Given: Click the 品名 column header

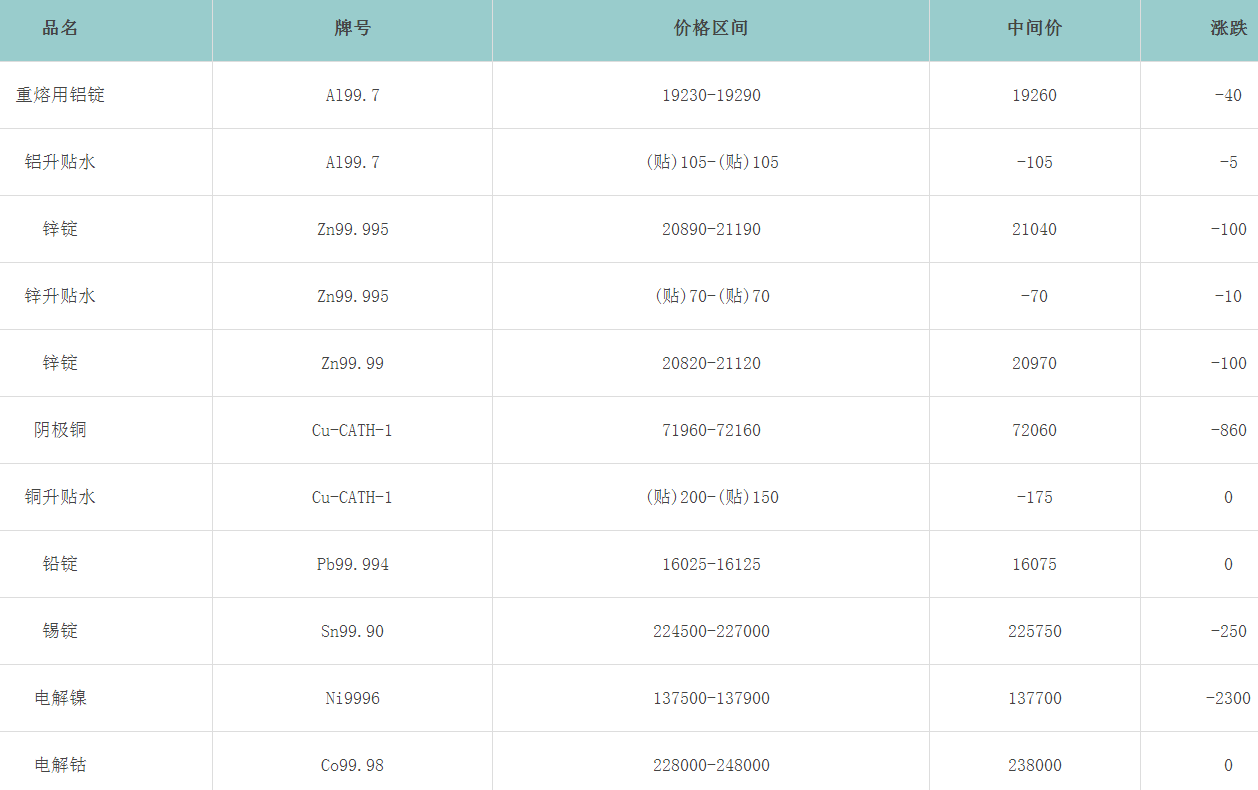Looking at the screenshot, I should pos(60,28).
